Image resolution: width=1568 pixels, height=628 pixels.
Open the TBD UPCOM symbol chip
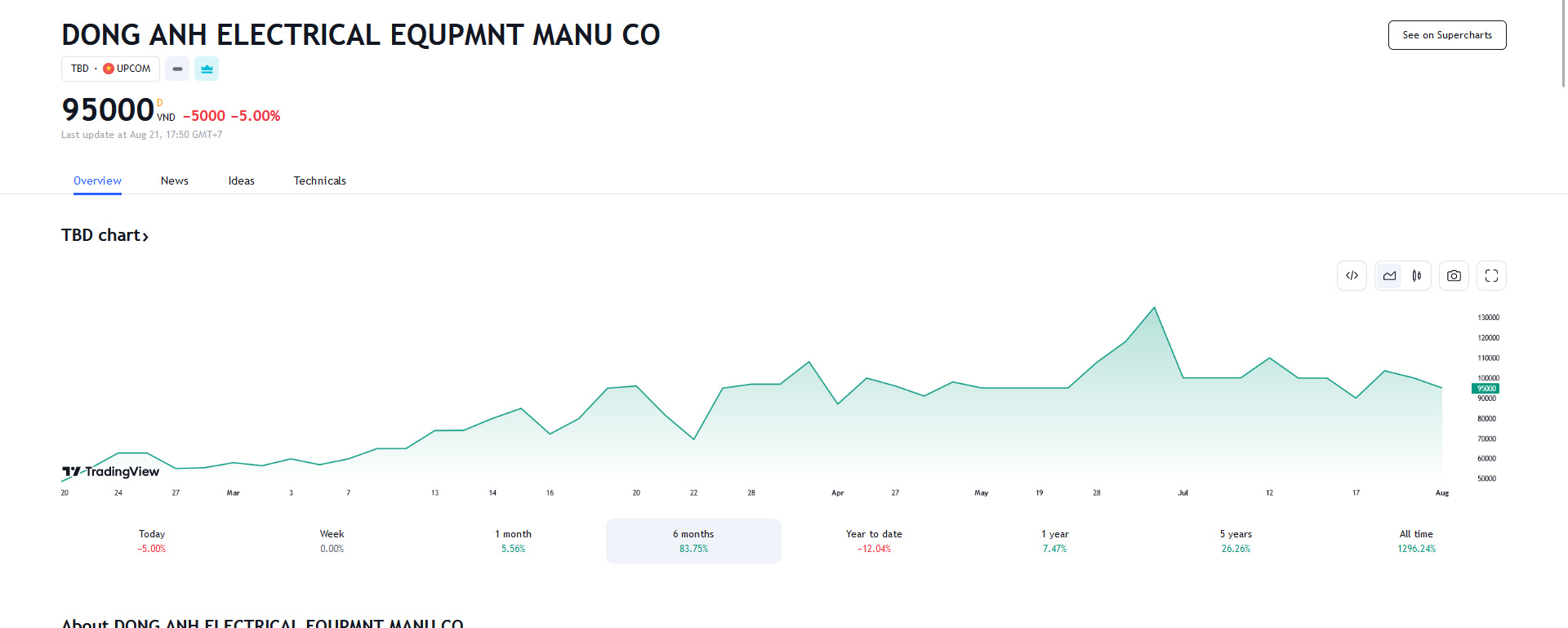[x=110, y=69]
